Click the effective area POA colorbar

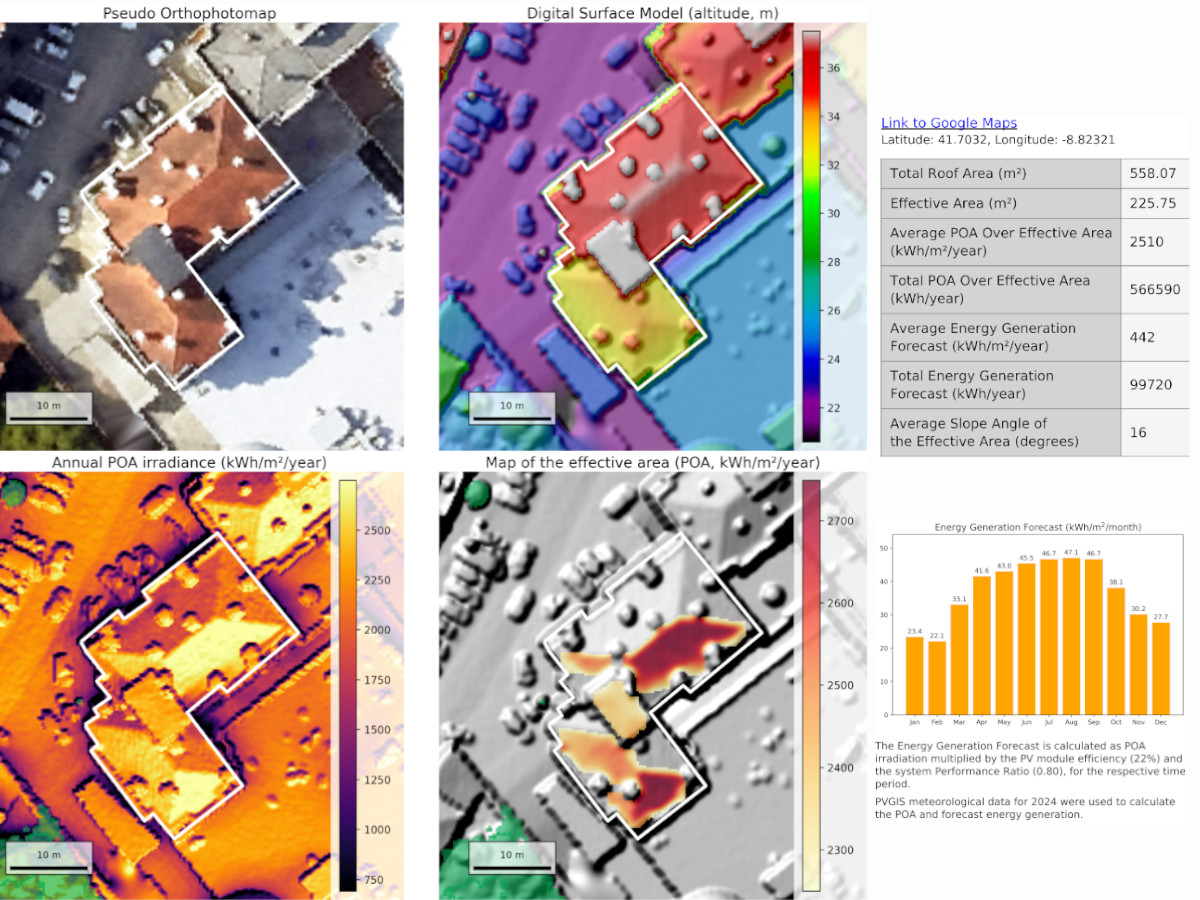(811, 685)
